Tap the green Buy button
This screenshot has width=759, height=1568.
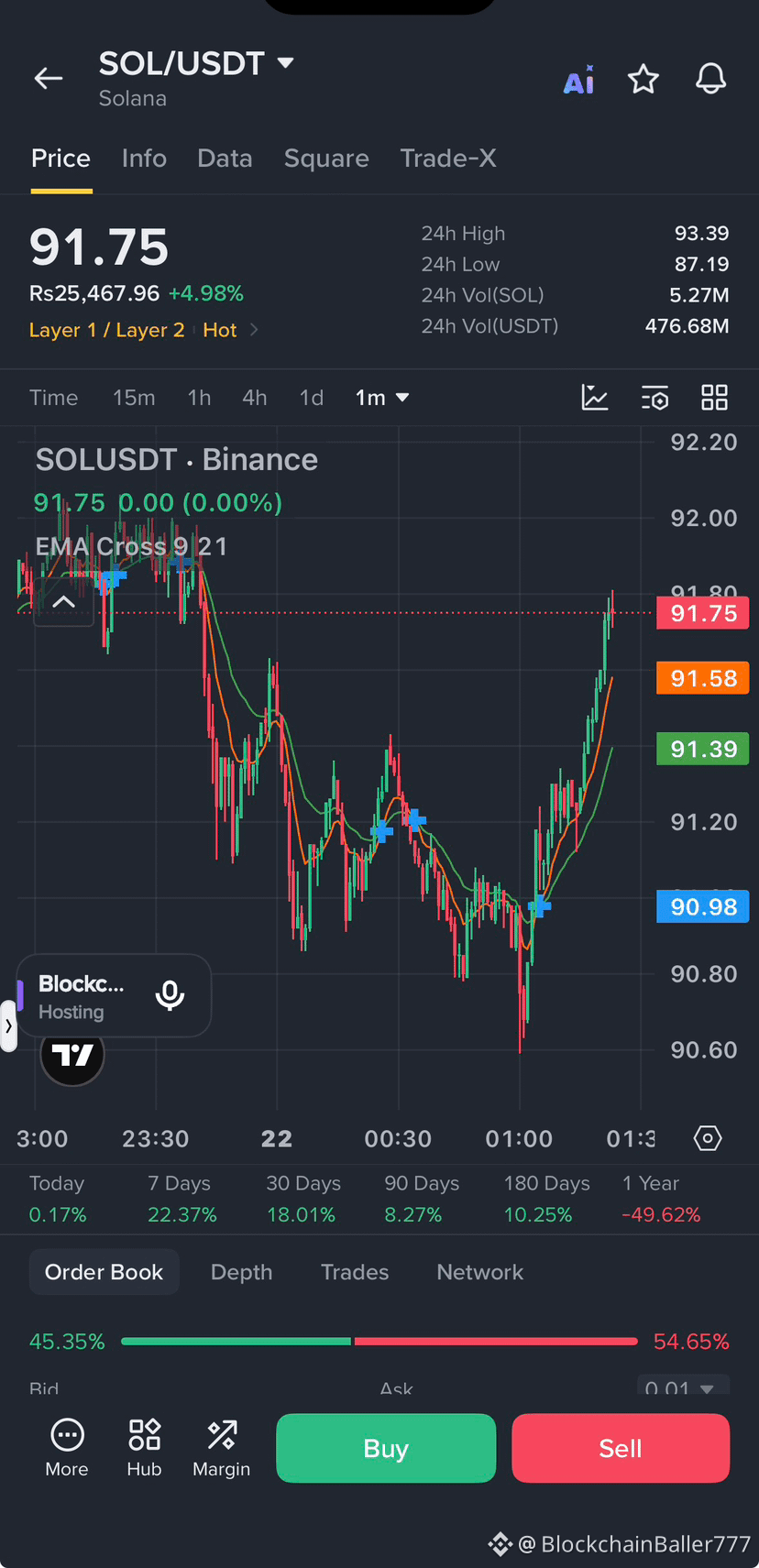[x=386, y=1448]
